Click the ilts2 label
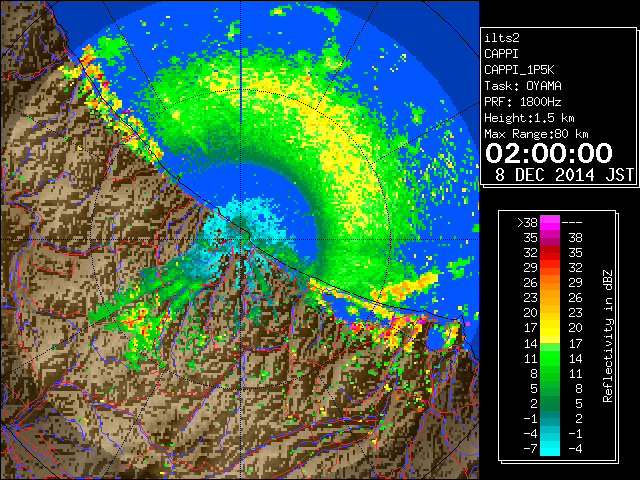This screenshot has height=480, width=640. click(x=502, y=38)
